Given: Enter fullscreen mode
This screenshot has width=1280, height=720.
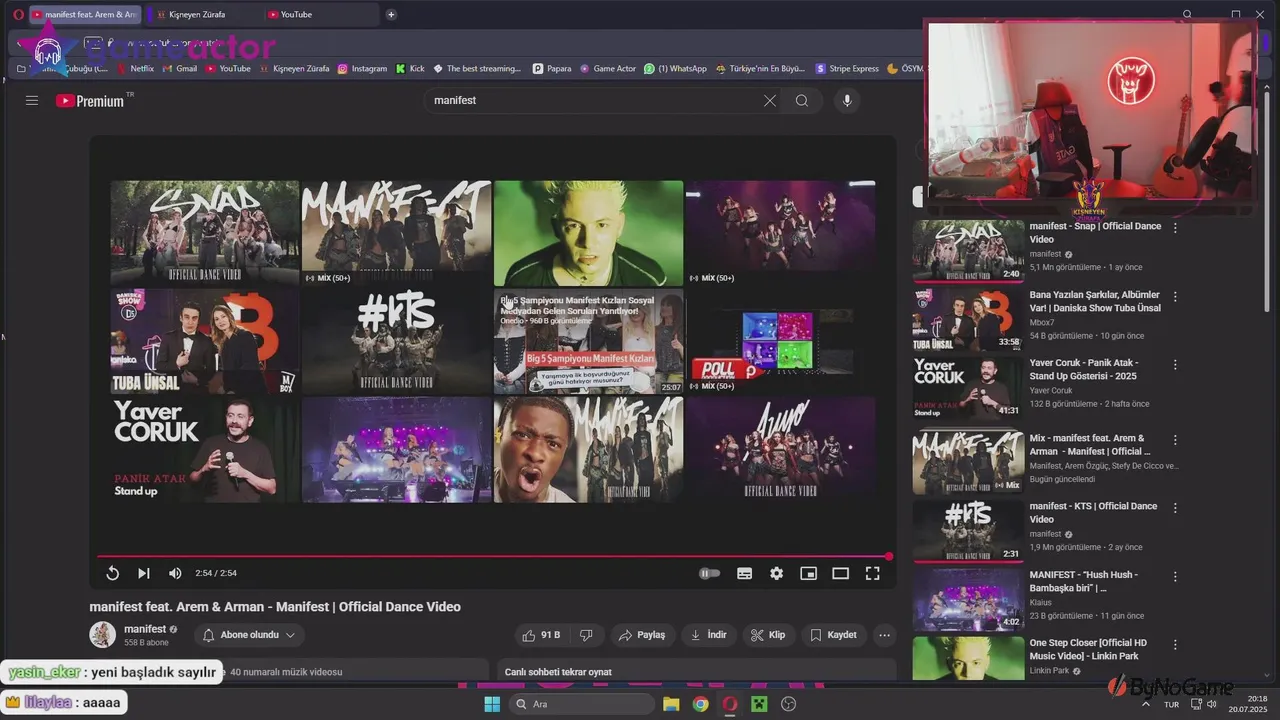Looking at the screenshot, I should [872, 573].
